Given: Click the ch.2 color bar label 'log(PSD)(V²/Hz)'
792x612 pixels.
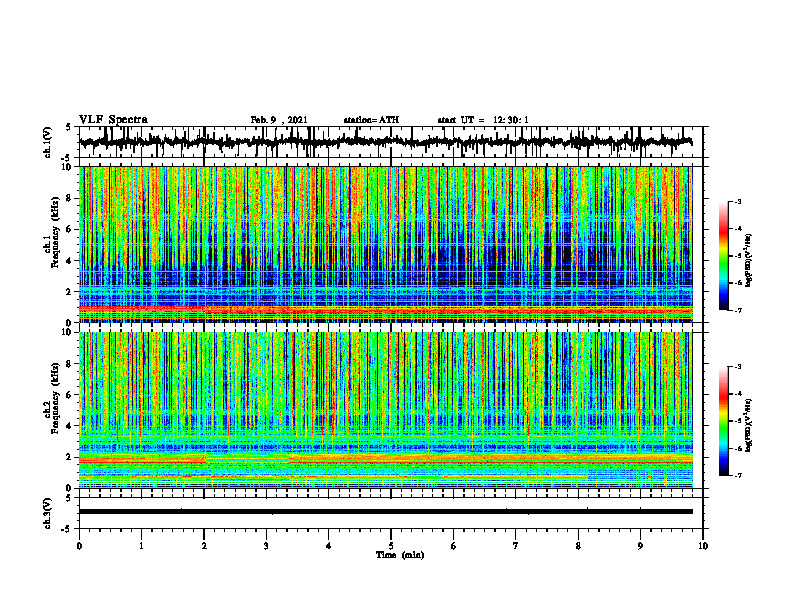Looking at the screenshot, I should pos(749,426).
